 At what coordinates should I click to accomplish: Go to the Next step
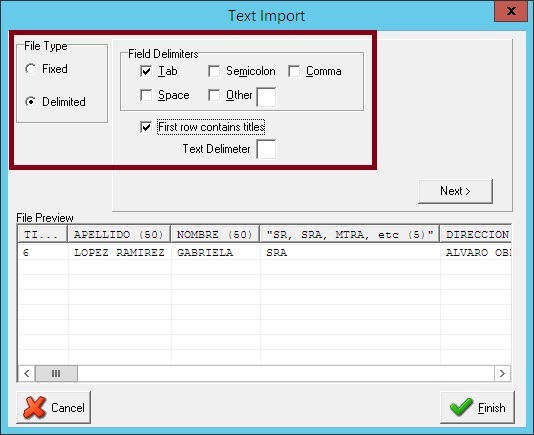click(455, 191)
